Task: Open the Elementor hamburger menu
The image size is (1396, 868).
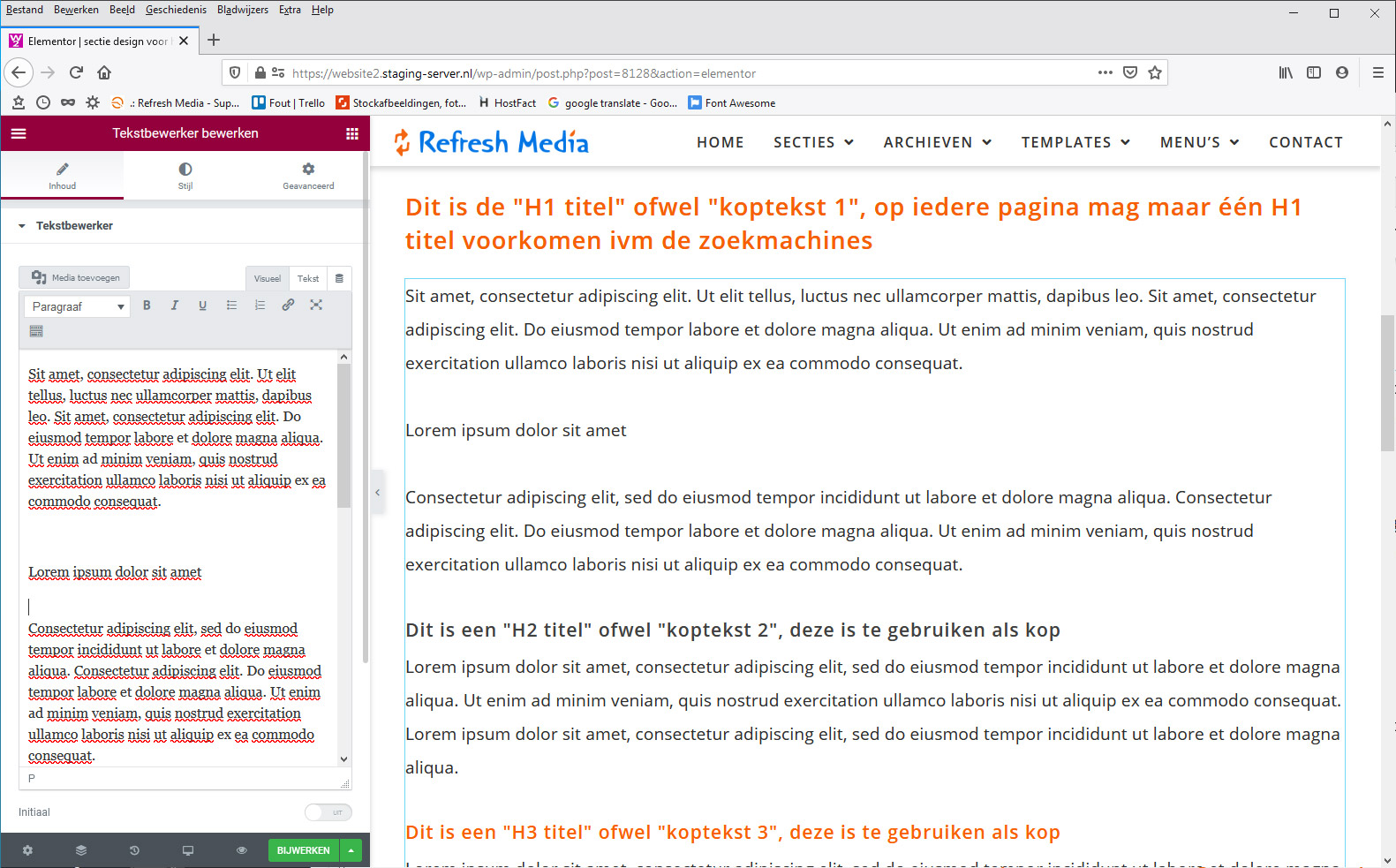Action: pyautogui.click(x=19, y=133)
